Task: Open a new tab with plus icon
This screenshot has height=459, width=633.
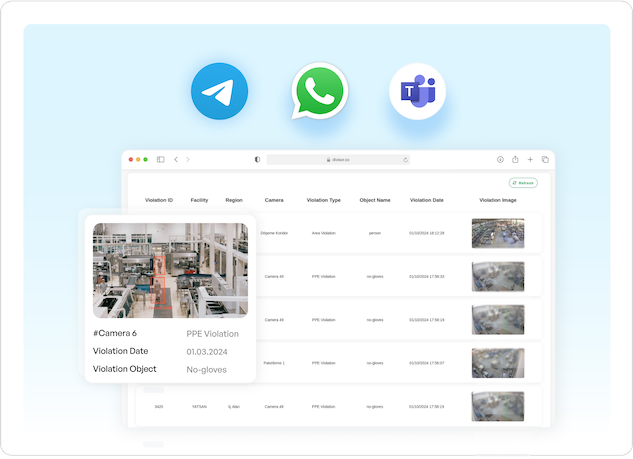Action: (x=530, y=159)
